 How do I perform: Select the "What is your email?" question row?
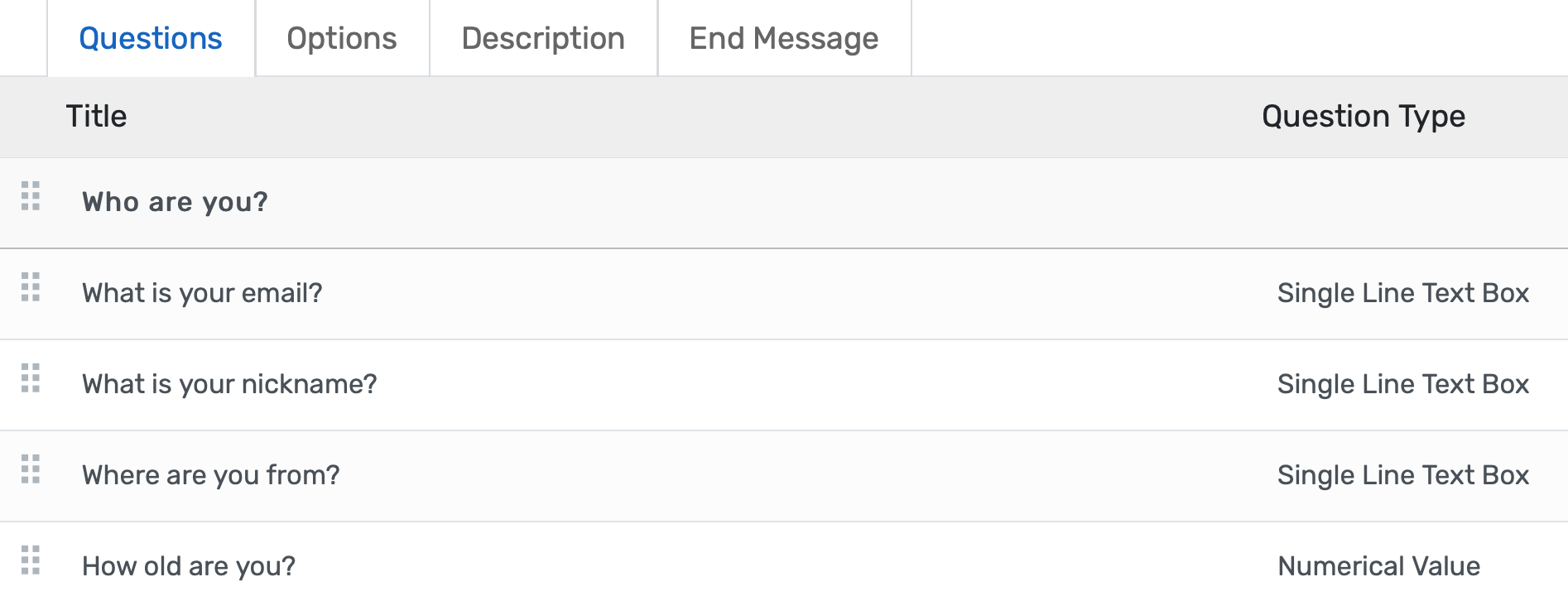(203, 292)
